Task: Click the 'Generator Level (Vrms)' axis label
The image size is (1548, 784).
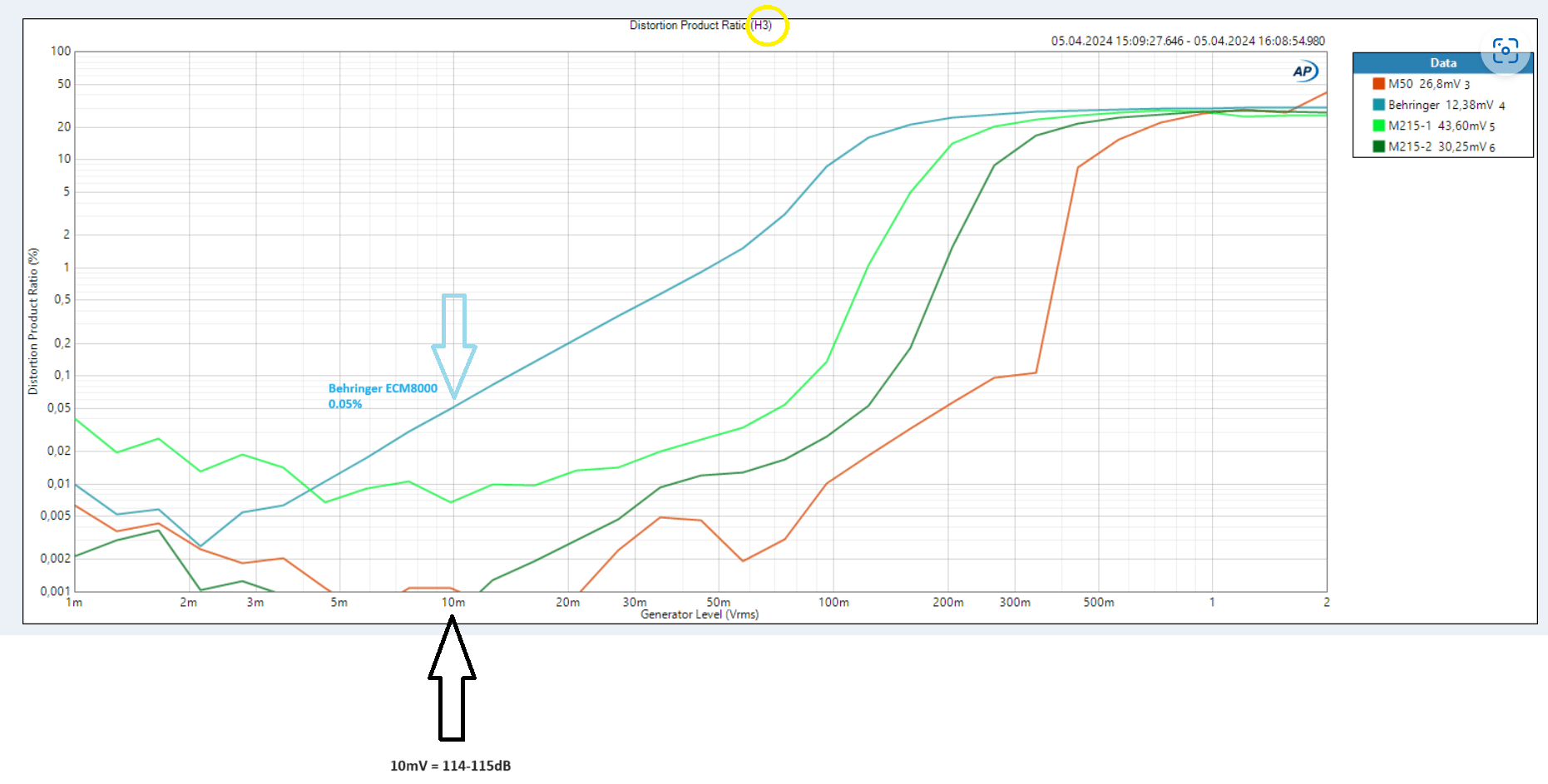Action: pyautogui.click(x=700, y=614)
